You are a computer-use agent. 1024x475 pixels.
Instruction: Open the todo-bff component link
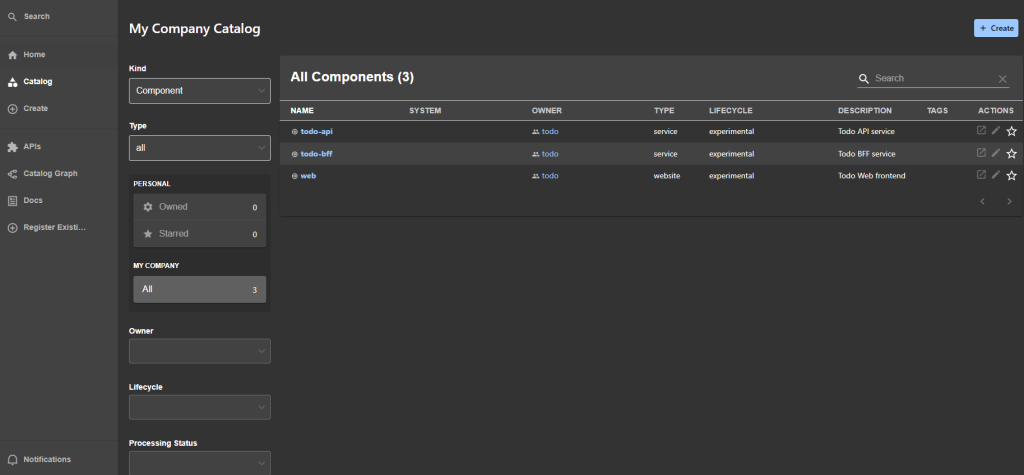click(317, 154)
